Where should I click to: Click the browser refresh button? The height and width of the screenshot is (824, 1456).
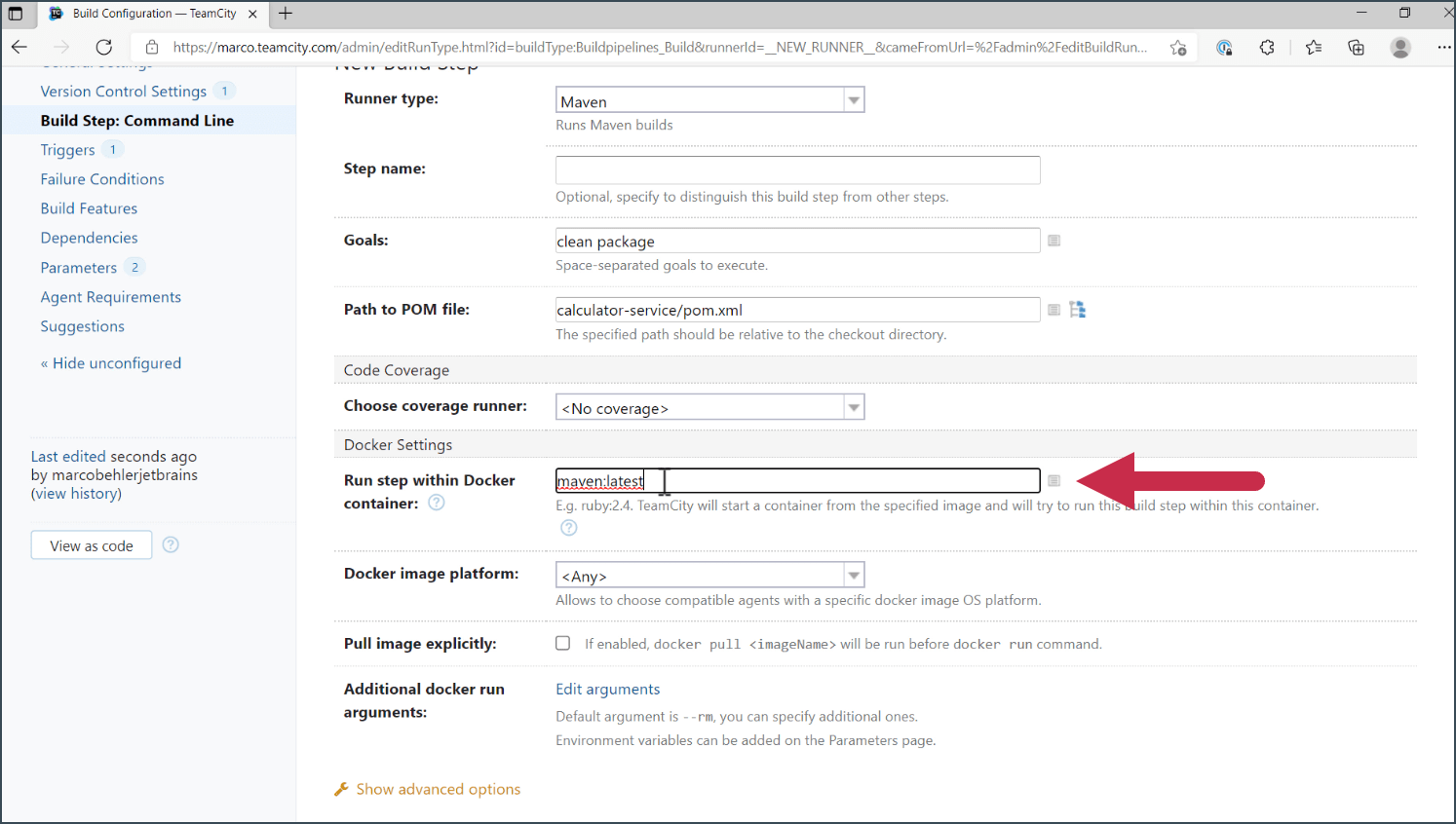104,47
